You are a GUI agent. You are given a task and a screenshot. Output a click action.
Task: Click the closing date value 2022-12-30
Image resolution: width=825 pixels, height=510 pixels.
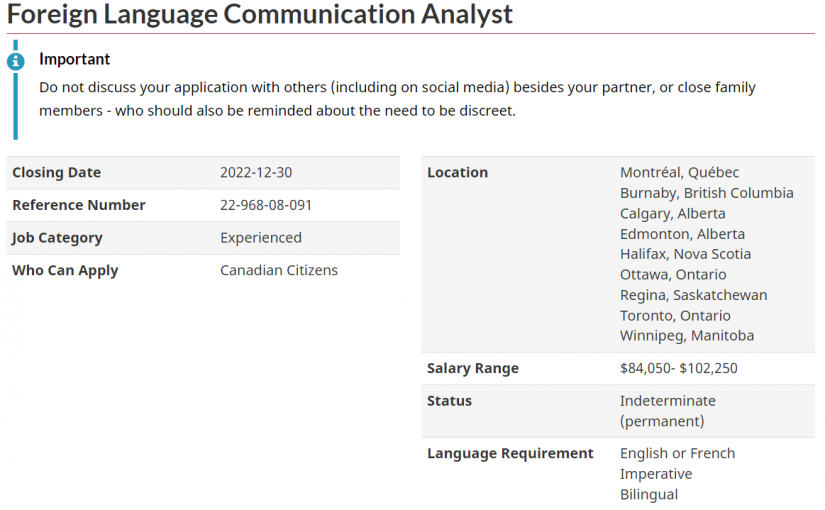pos(256,172)
